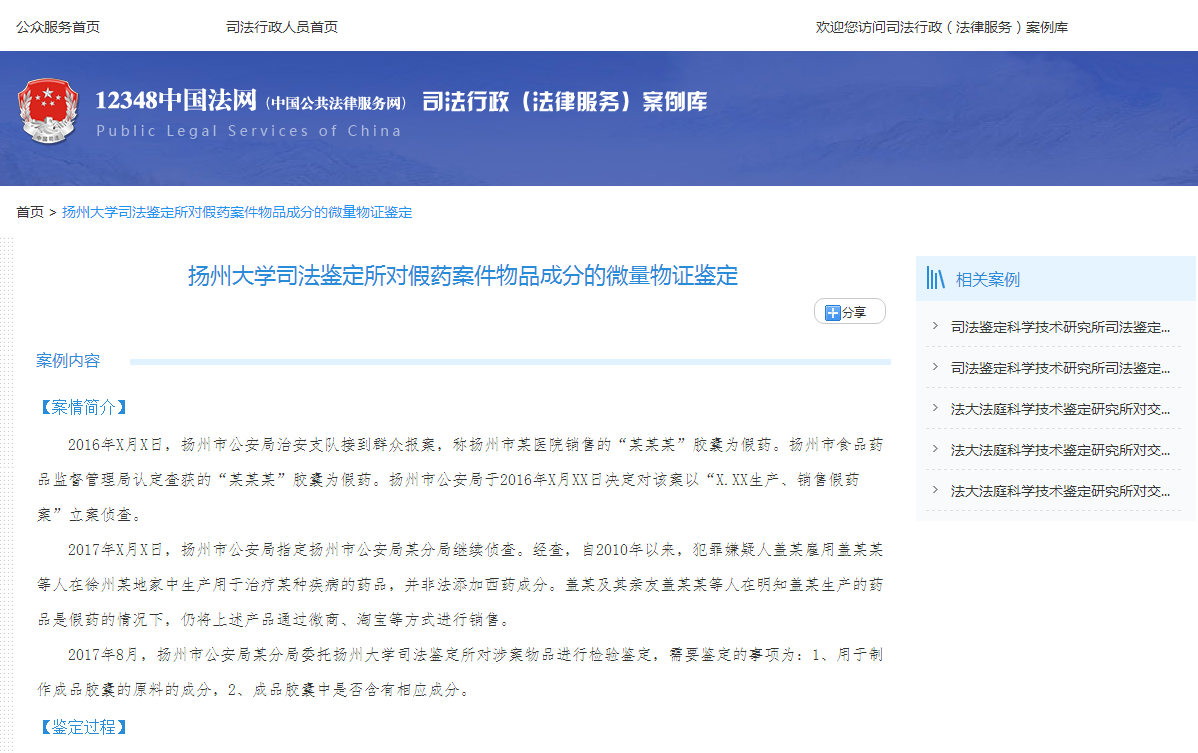This screenshot has width=1198, height=753.
Task: Click the 12348中国法网 site title
Action: (x=176, y=101)
